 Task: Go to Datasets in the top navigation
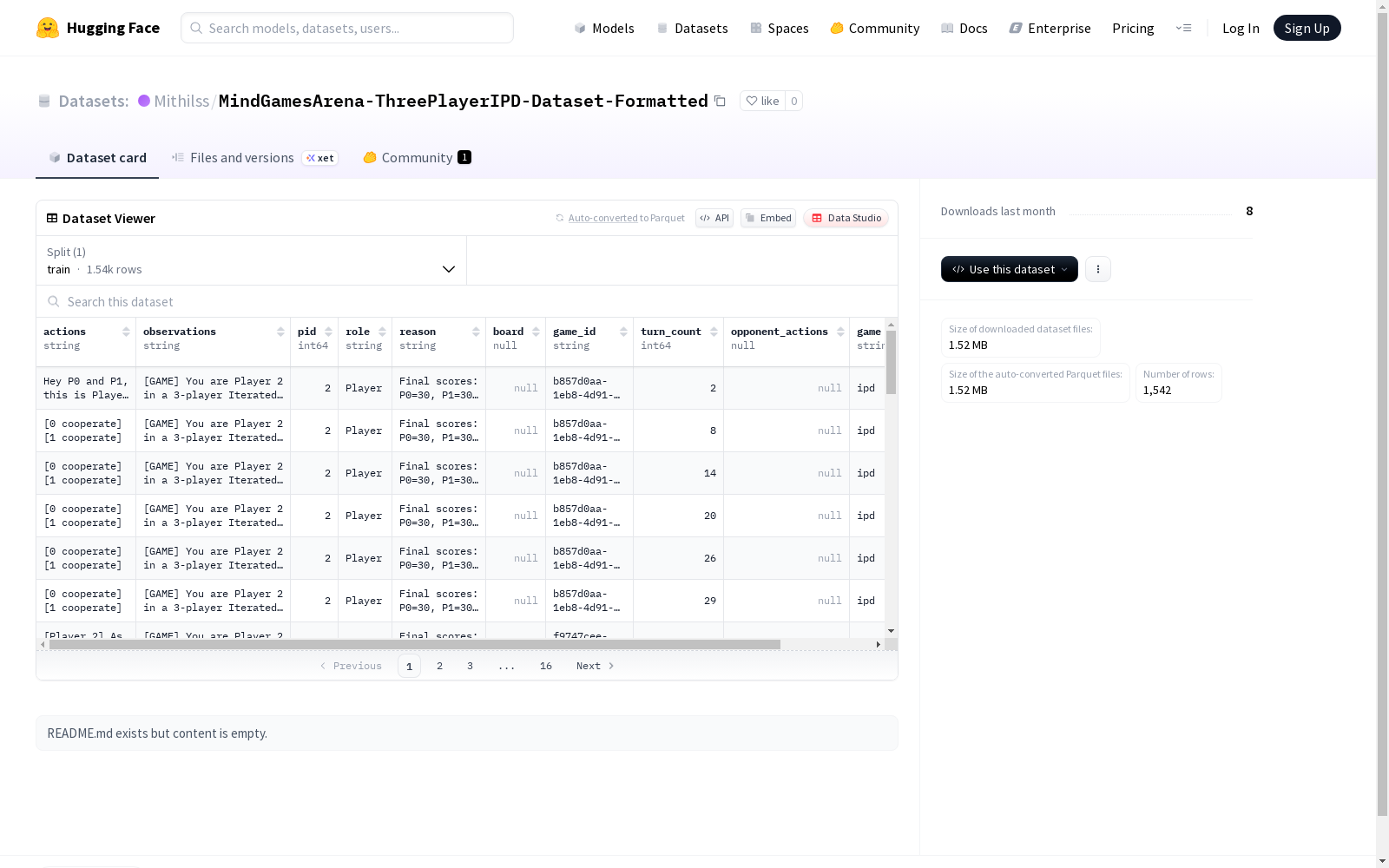pos(692,28)
